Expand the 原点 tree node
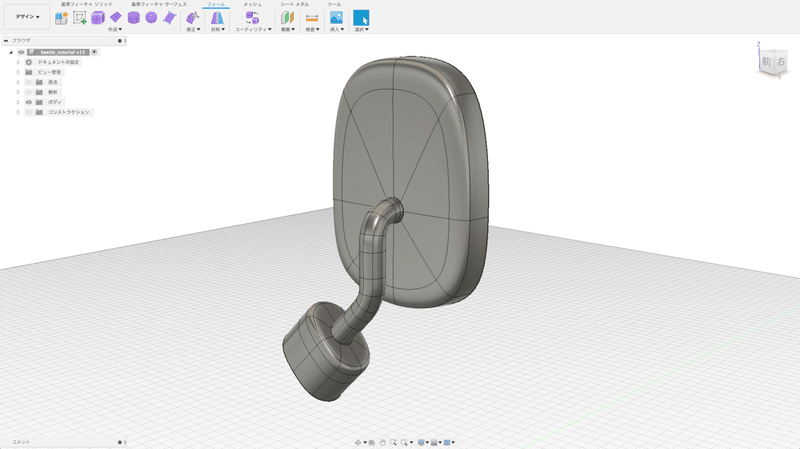Image resolution: width=800 pixels, height=449 pixels. [18, 82]
